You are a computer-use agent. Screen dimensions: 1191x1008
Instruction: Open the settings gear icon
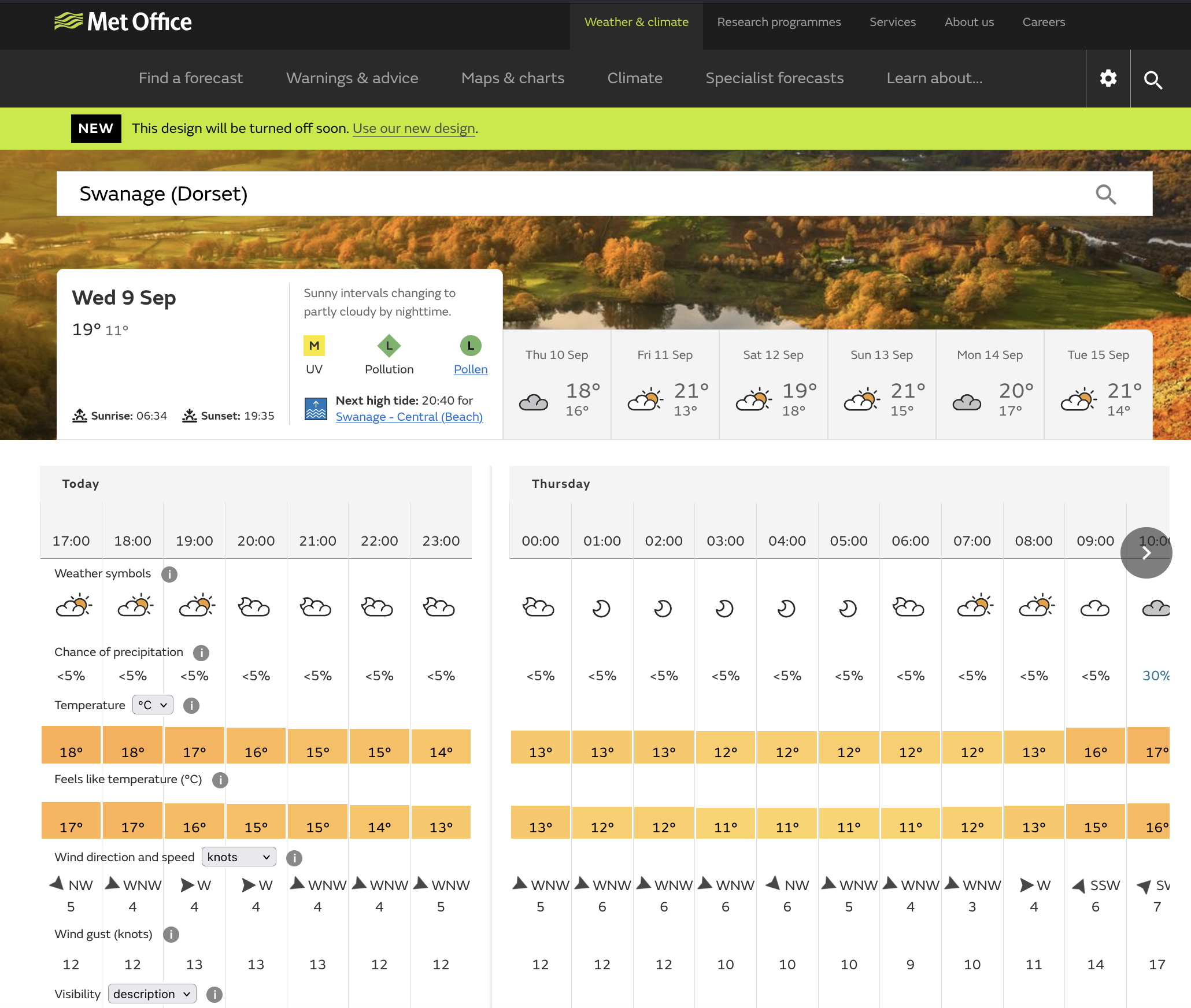(1108, 79)
